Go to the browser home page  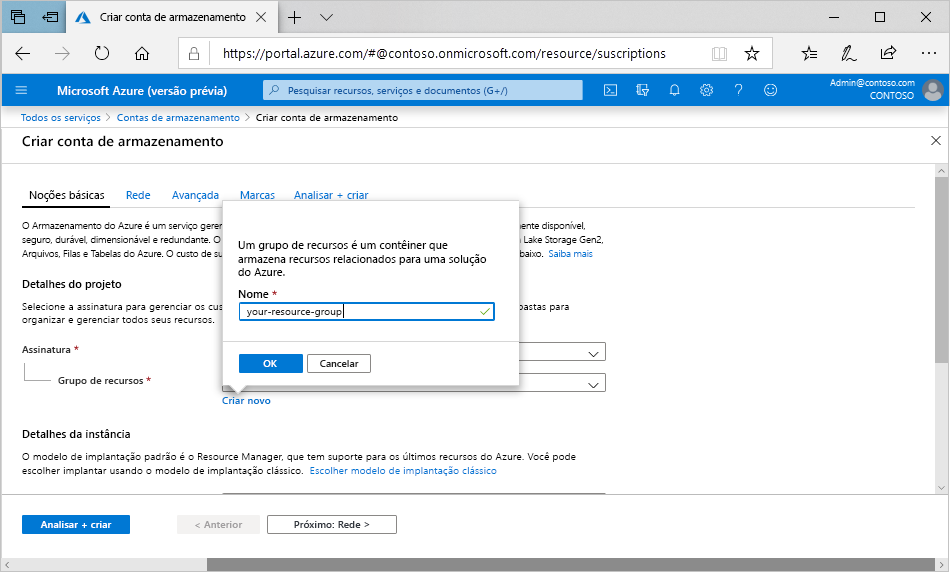point(142,53)
